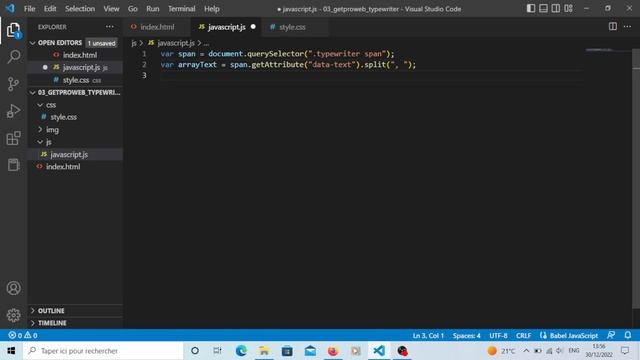This screenshot has height=360, width=640.
Task: Open the Search view in activity bar
Action: tap(13, 57)
